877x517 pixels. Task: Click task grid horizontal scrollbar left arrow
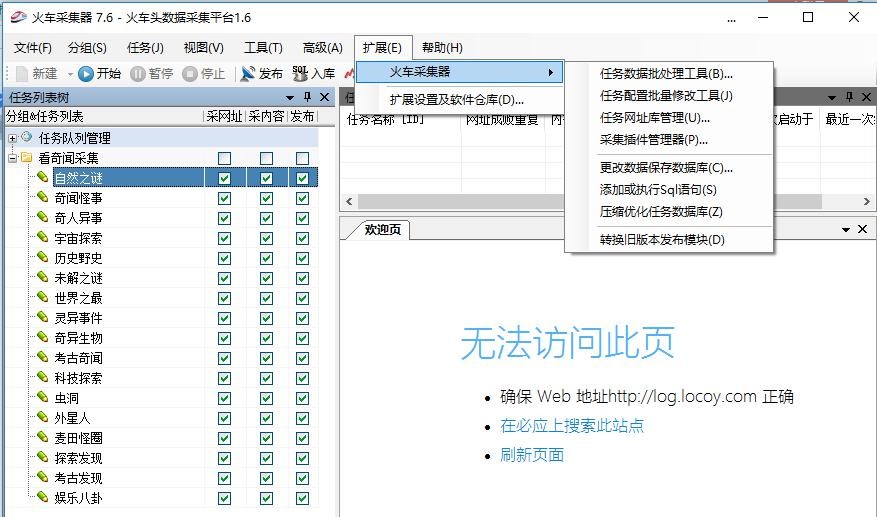(x=349, y=201)
